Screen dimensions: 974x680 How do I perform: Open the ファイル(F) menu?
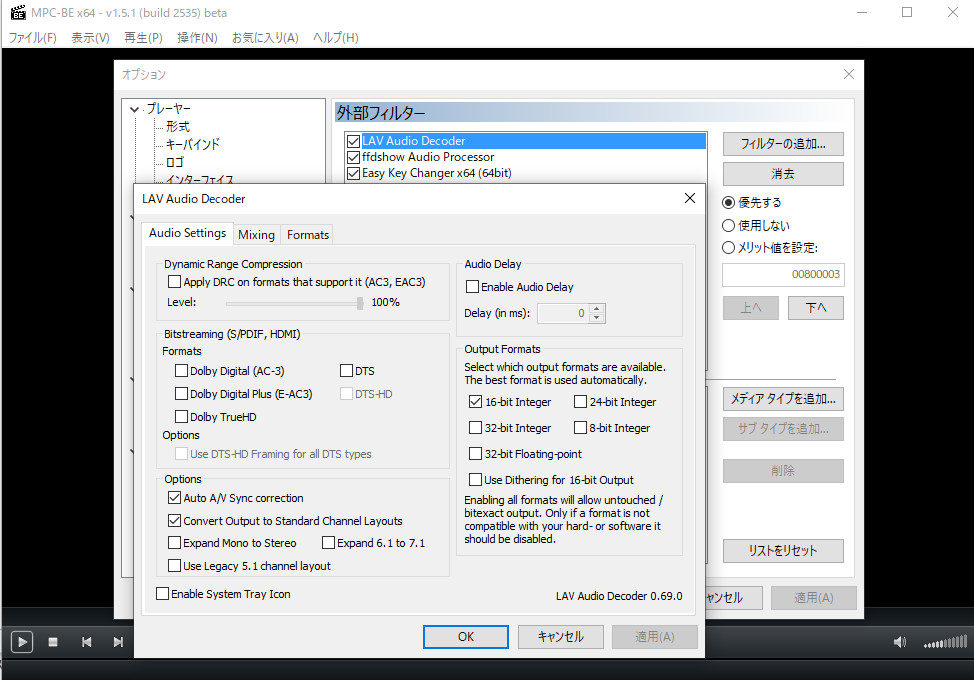pyautogui.click(x=32, y=38)
